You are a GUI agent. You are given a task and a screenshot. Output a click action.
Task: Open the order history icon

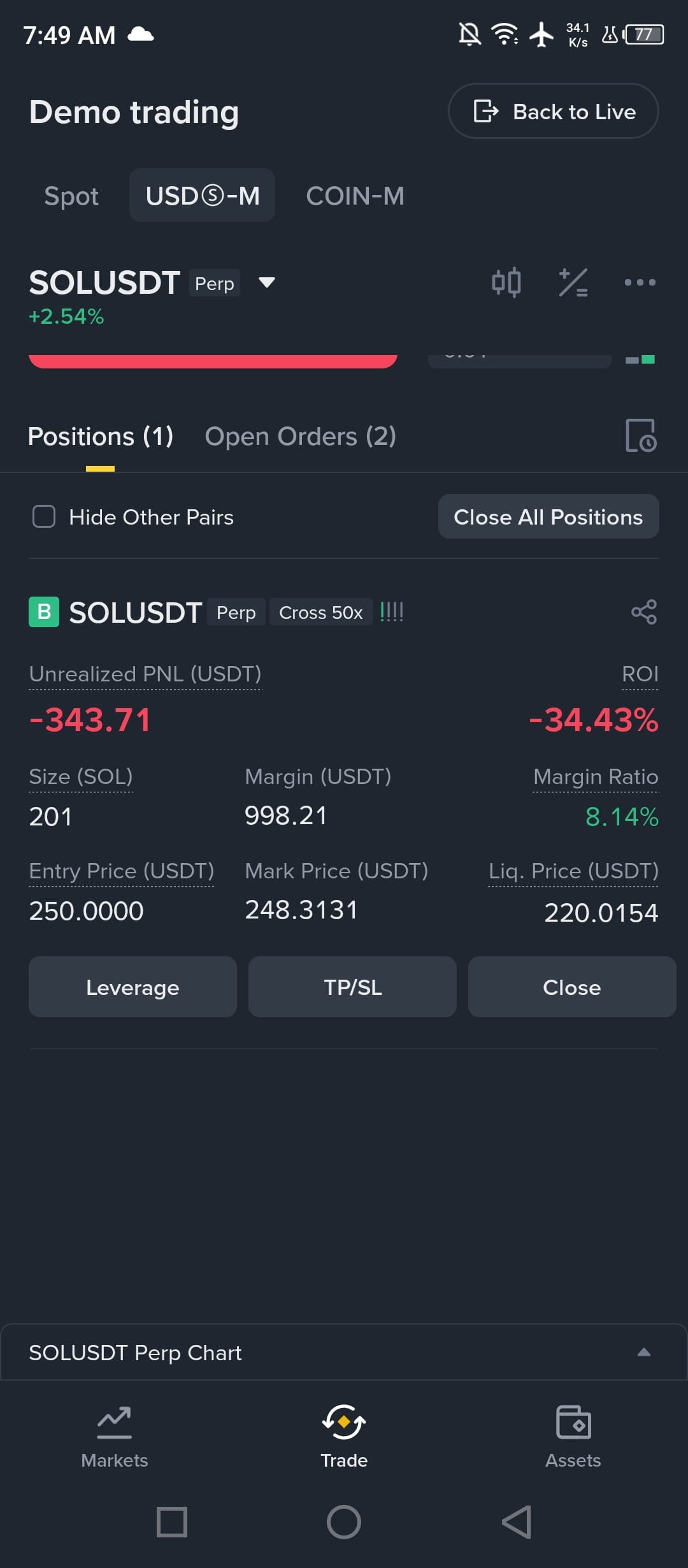tap(641, 436)
